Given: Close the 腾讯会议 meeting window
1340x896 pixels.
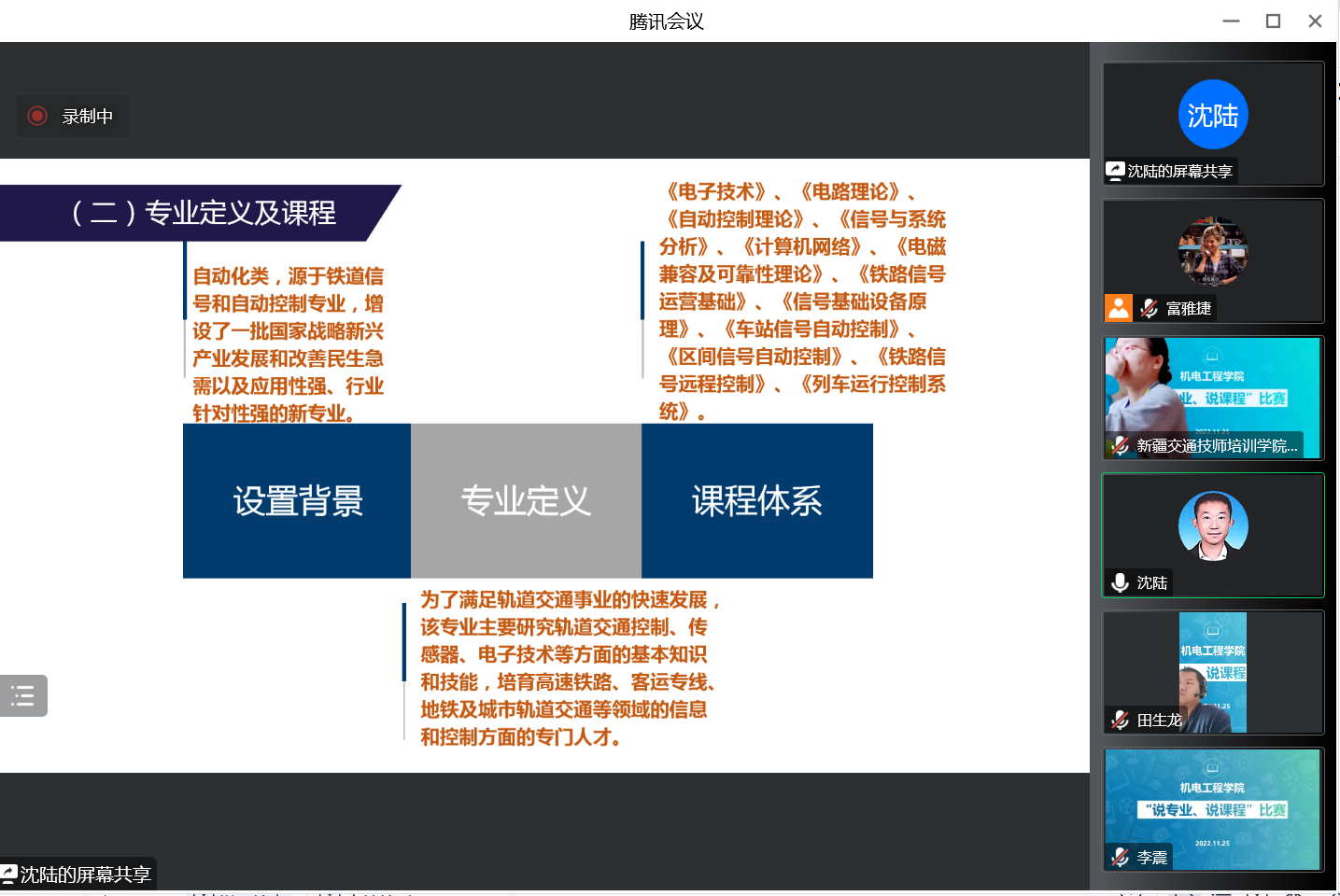Looking at the screenshot, I should 1315,21.
